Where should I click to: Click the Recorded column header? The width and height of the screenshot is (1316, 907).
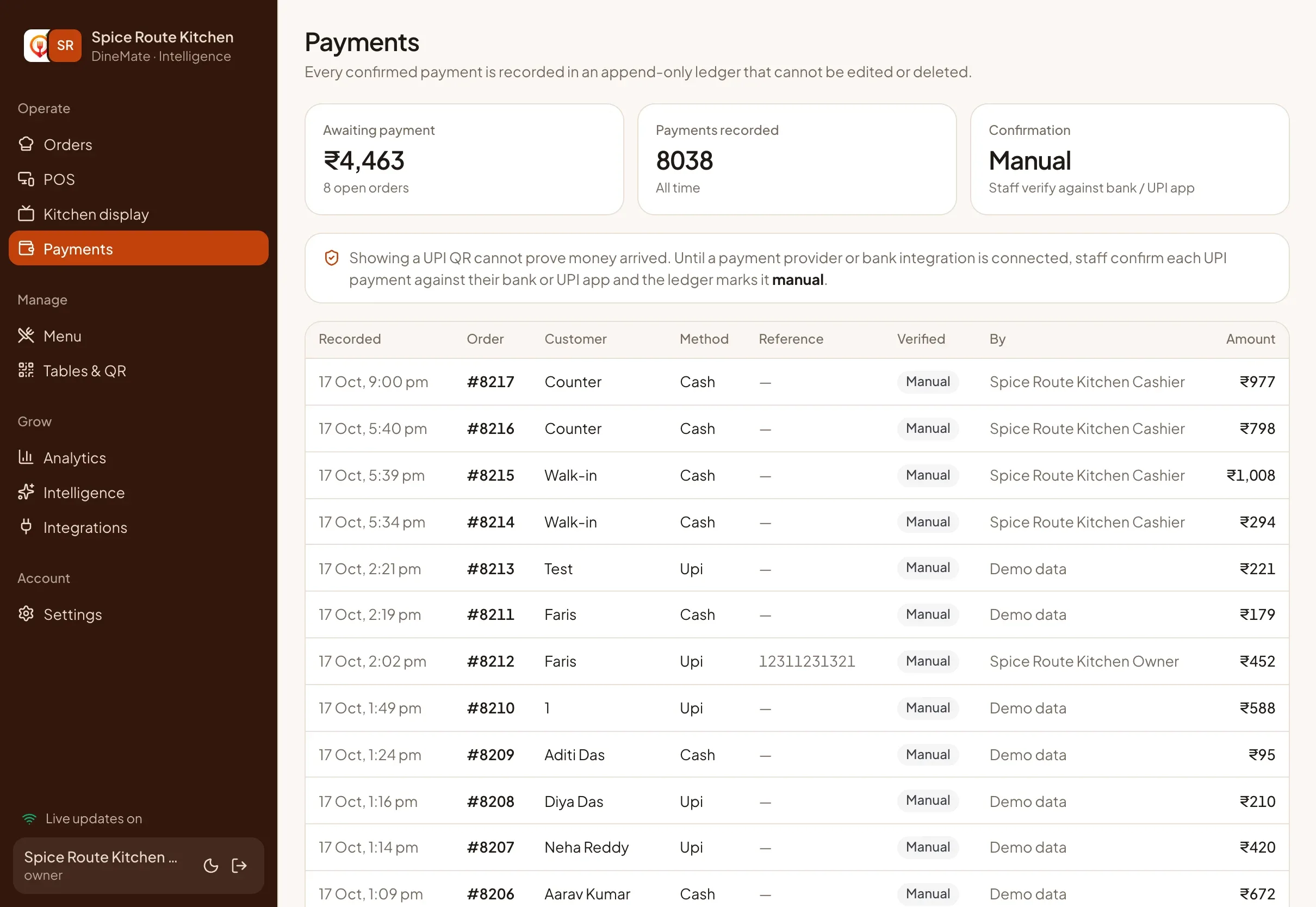tap(350, 339)
